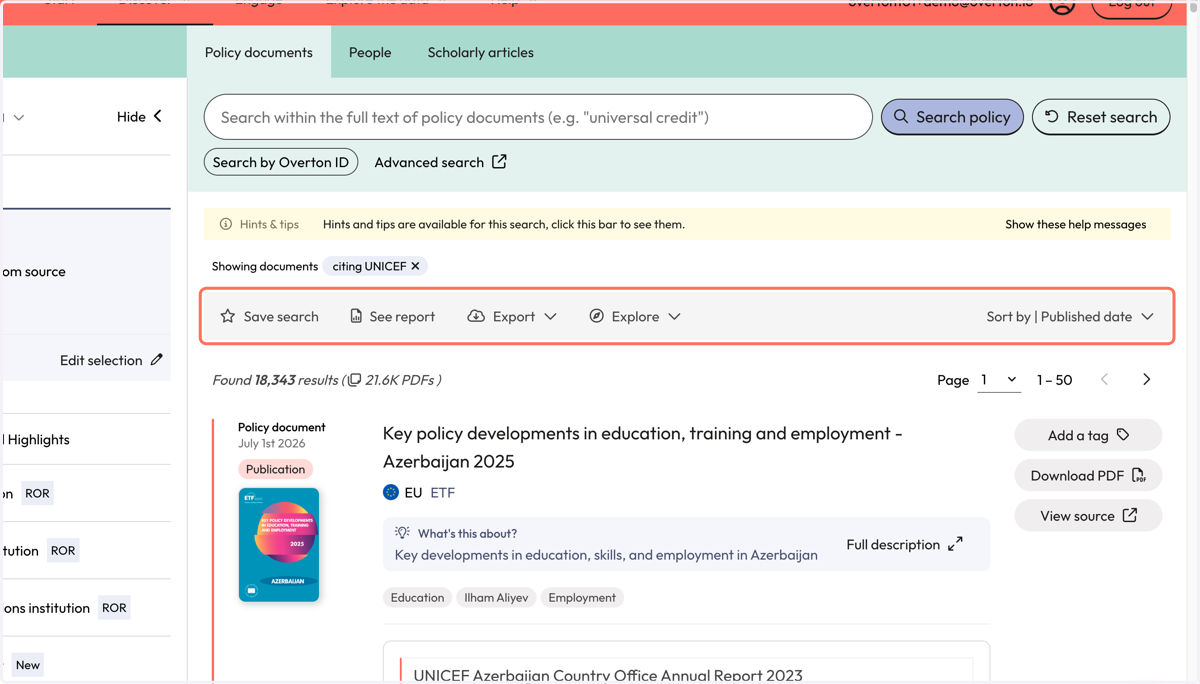This screenshot has width=1200, height=684.
Task: Click the Reset search button
Action: (x=1101, y=117)
